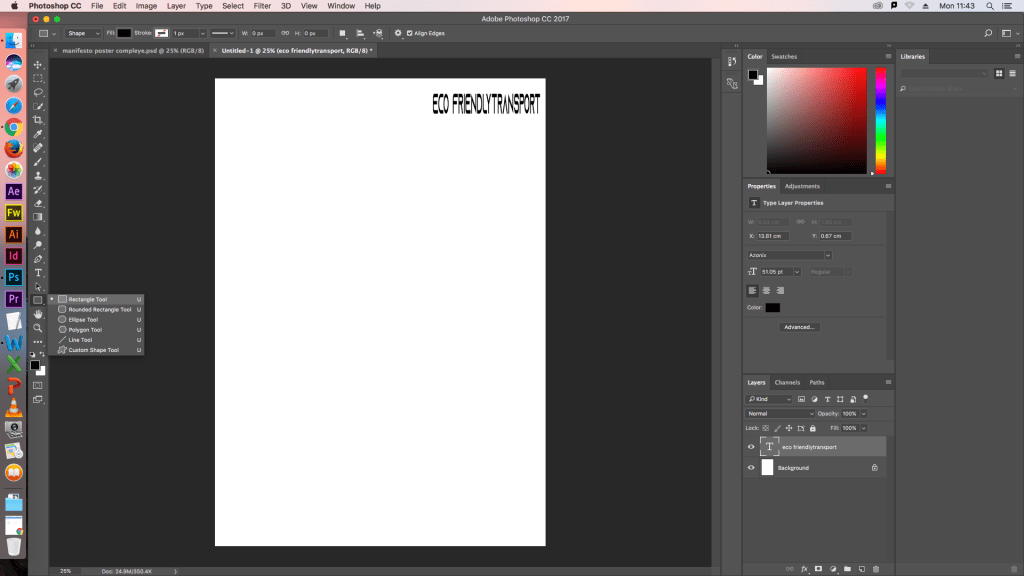The width and height of the screenshot is (1024, 576).
Task: Select the Zoom magnifier tool
Action: pyautogui.click(x=38, y=327)
